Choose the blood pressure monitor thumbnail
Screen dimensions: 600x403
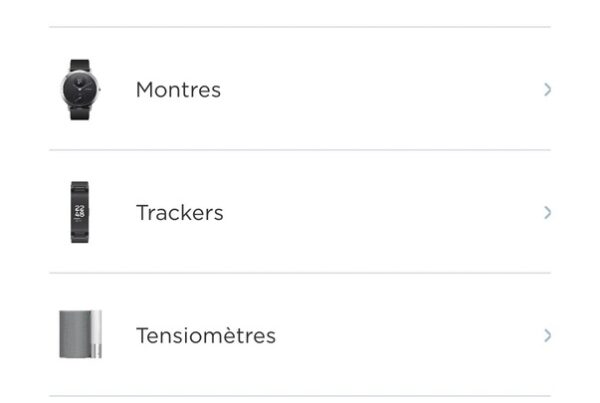tap(80, 334)
